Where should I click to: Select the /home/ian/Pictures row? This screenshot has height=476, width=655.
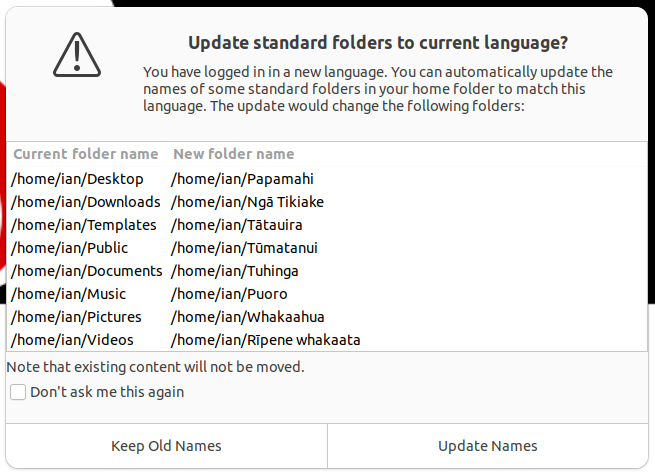pos(76,317)
